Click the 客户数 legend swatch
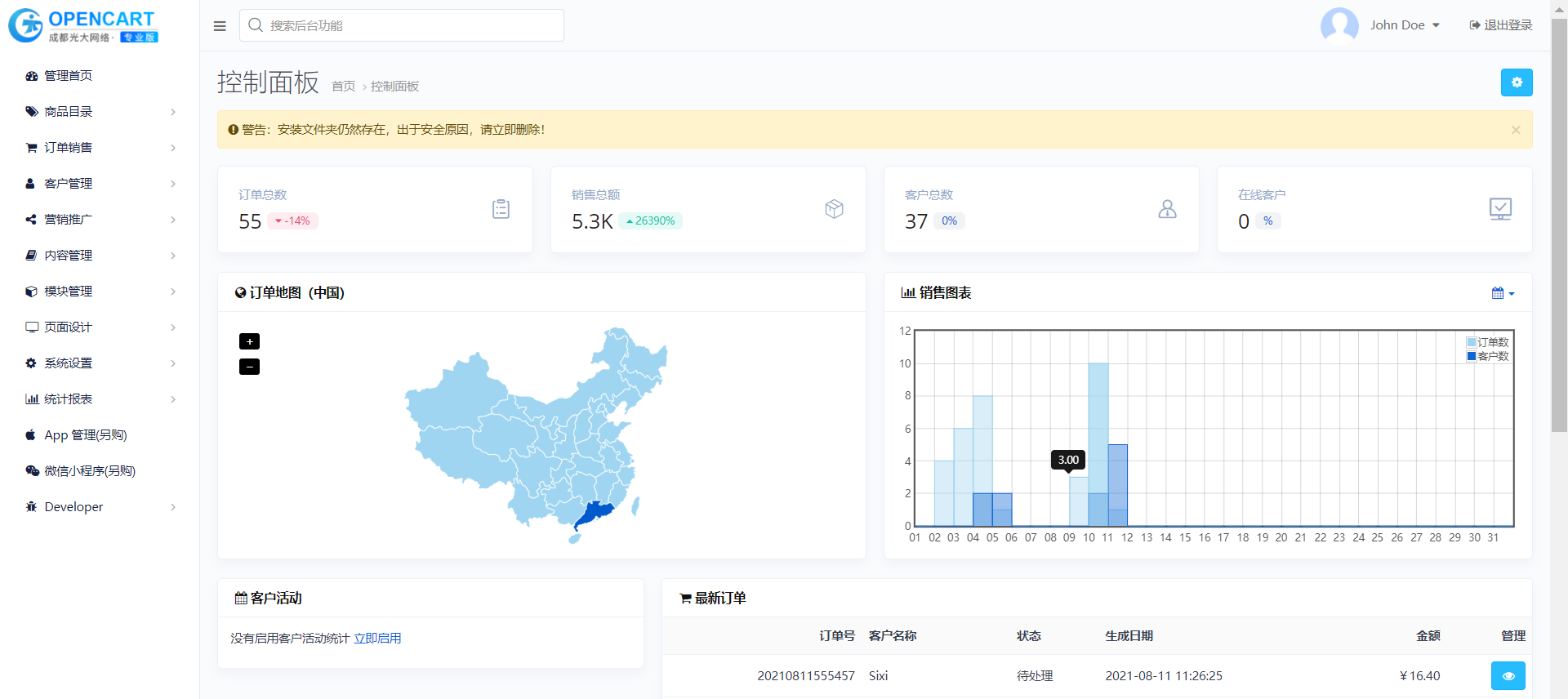The image size is (1568, 699). 1472,357
